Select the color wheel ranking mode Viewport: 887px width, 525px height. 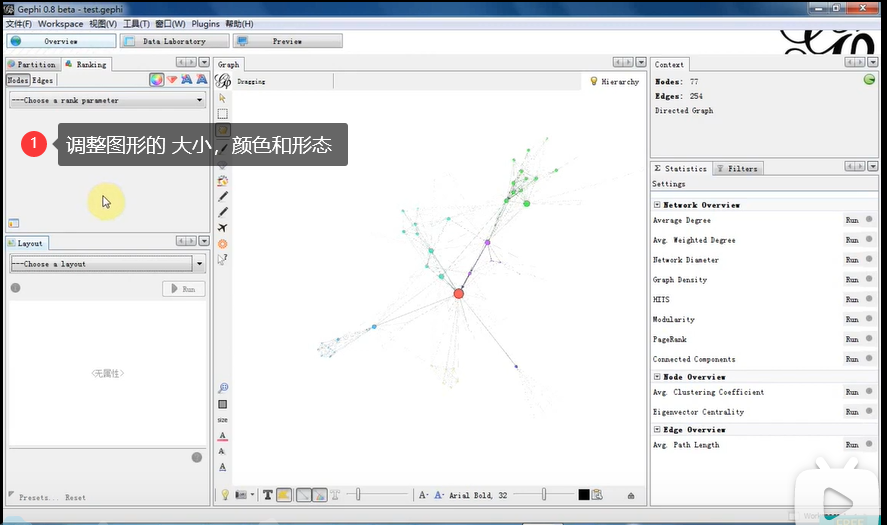(x=157, y=80)
